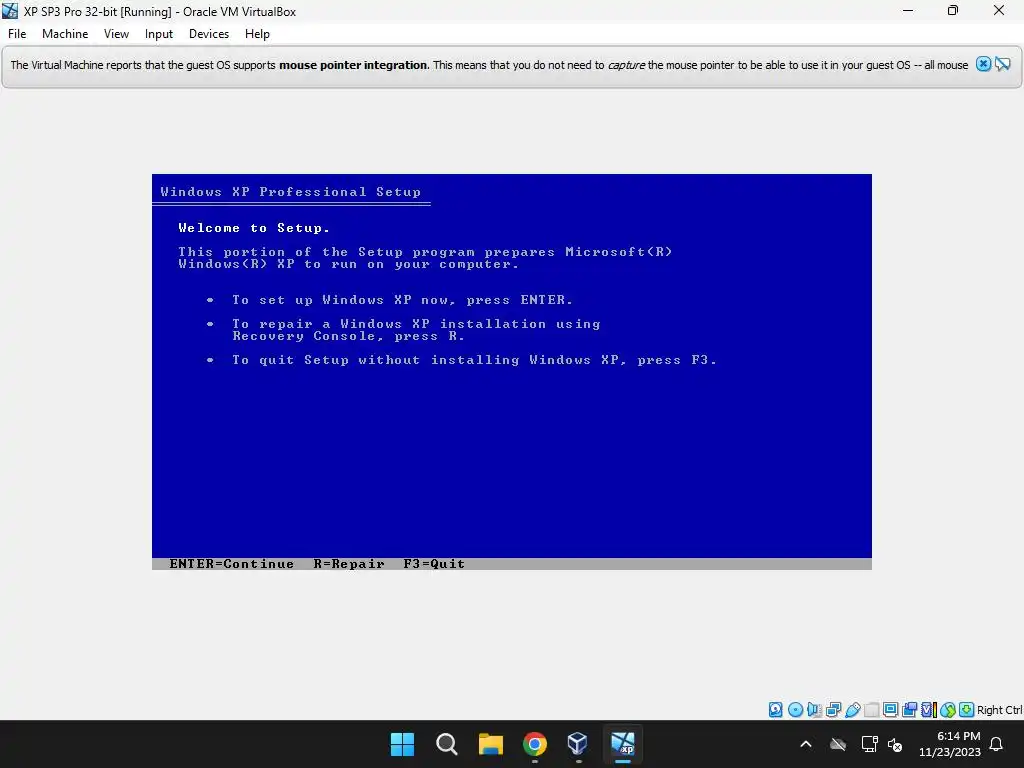This screenshot has width=1024, height=768.
Task: Click the greyed shared folders status icon
Action: 871,709
